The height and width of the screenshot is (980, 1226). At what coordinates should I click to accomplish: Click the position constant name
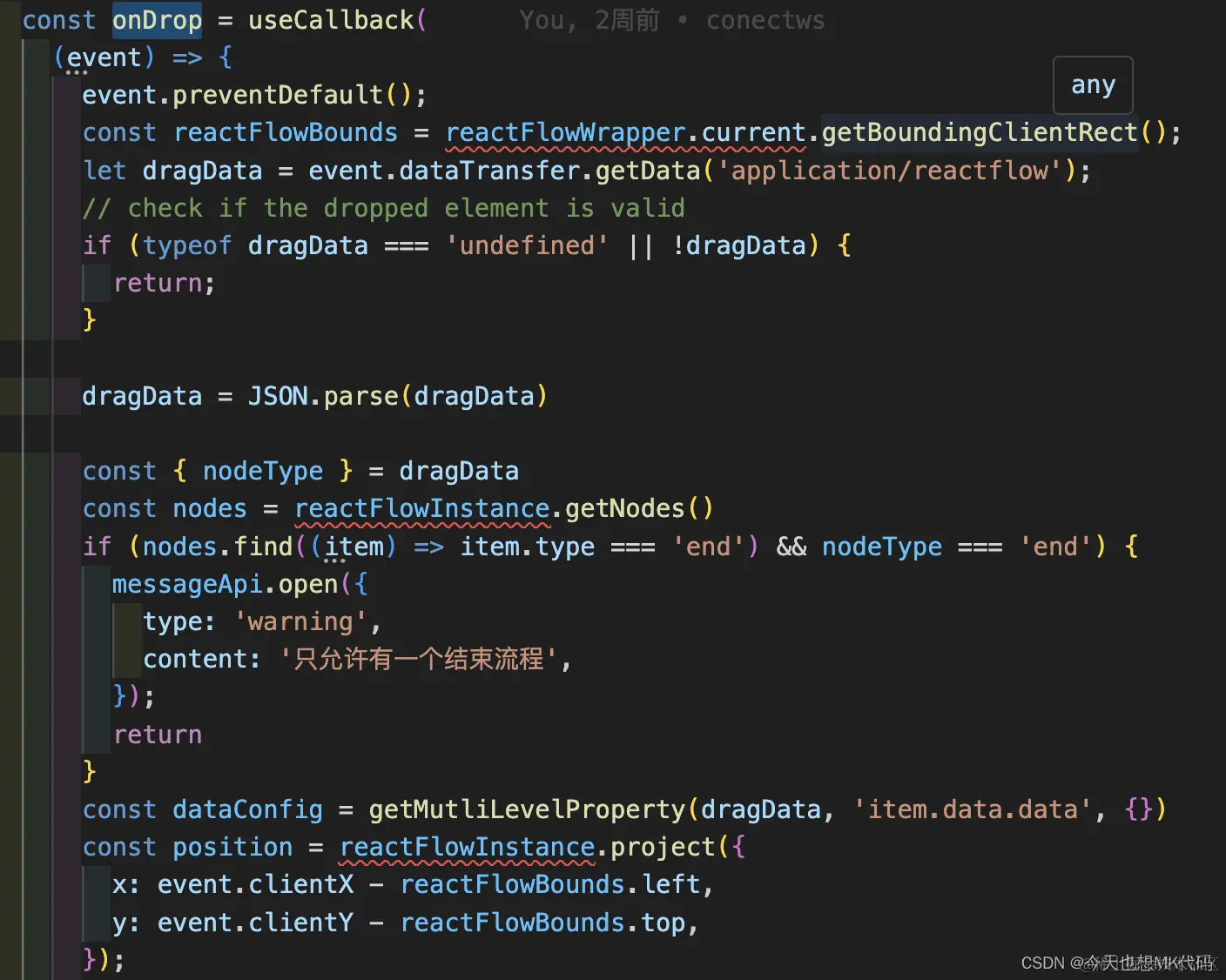click(x=232, y=847)
